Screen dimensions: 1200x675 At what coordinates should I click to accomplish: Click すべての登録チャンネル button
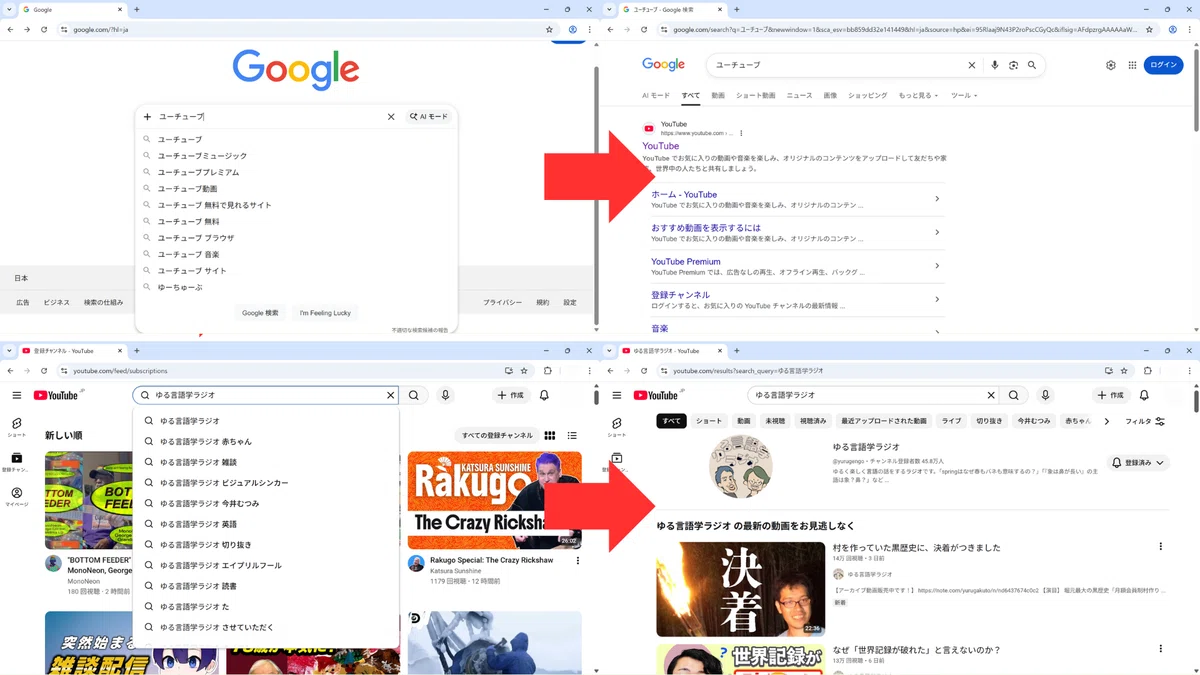click(x=496, y=435)
